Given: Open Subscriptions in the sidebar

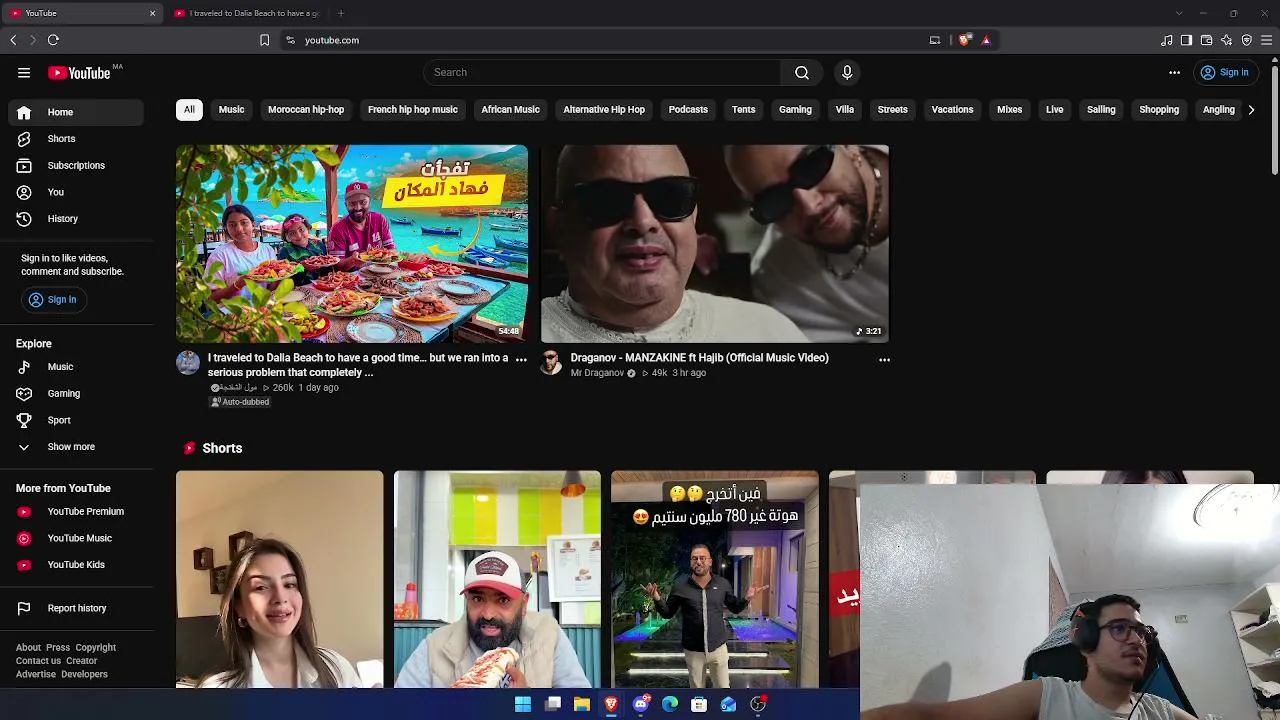Looking at the screenshot, I should (x=76, y=165).
